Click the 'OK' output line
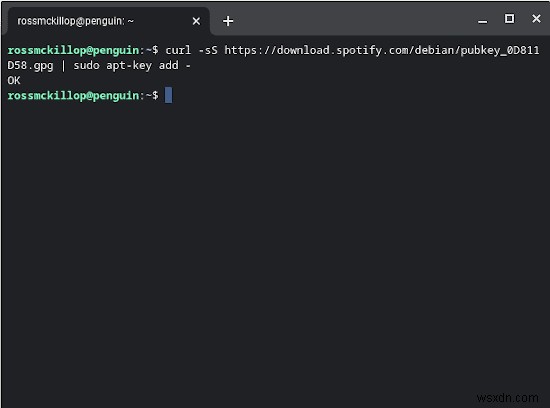 (14, 81)
